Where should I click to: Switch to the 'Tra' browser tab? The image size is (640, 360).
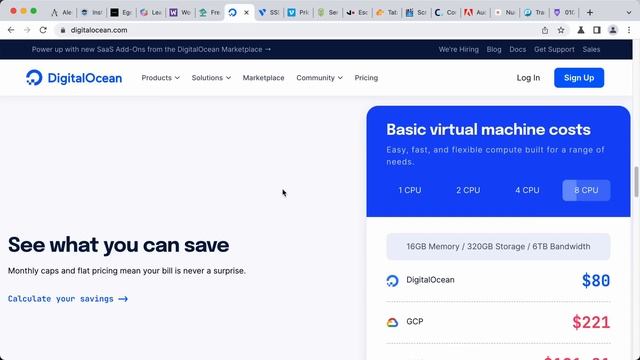pyautogui.click(x=534, y=13)
